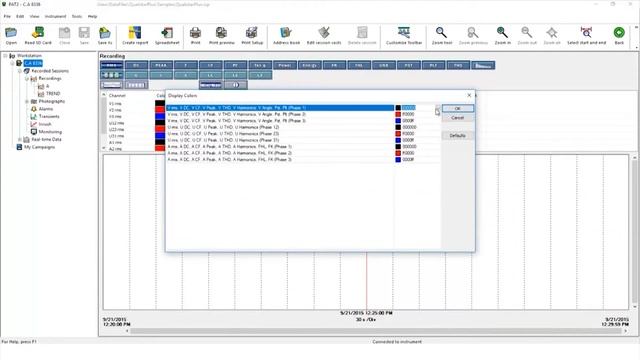Select My Campaigns tree node
640x360 pixels.
[39, 147]
